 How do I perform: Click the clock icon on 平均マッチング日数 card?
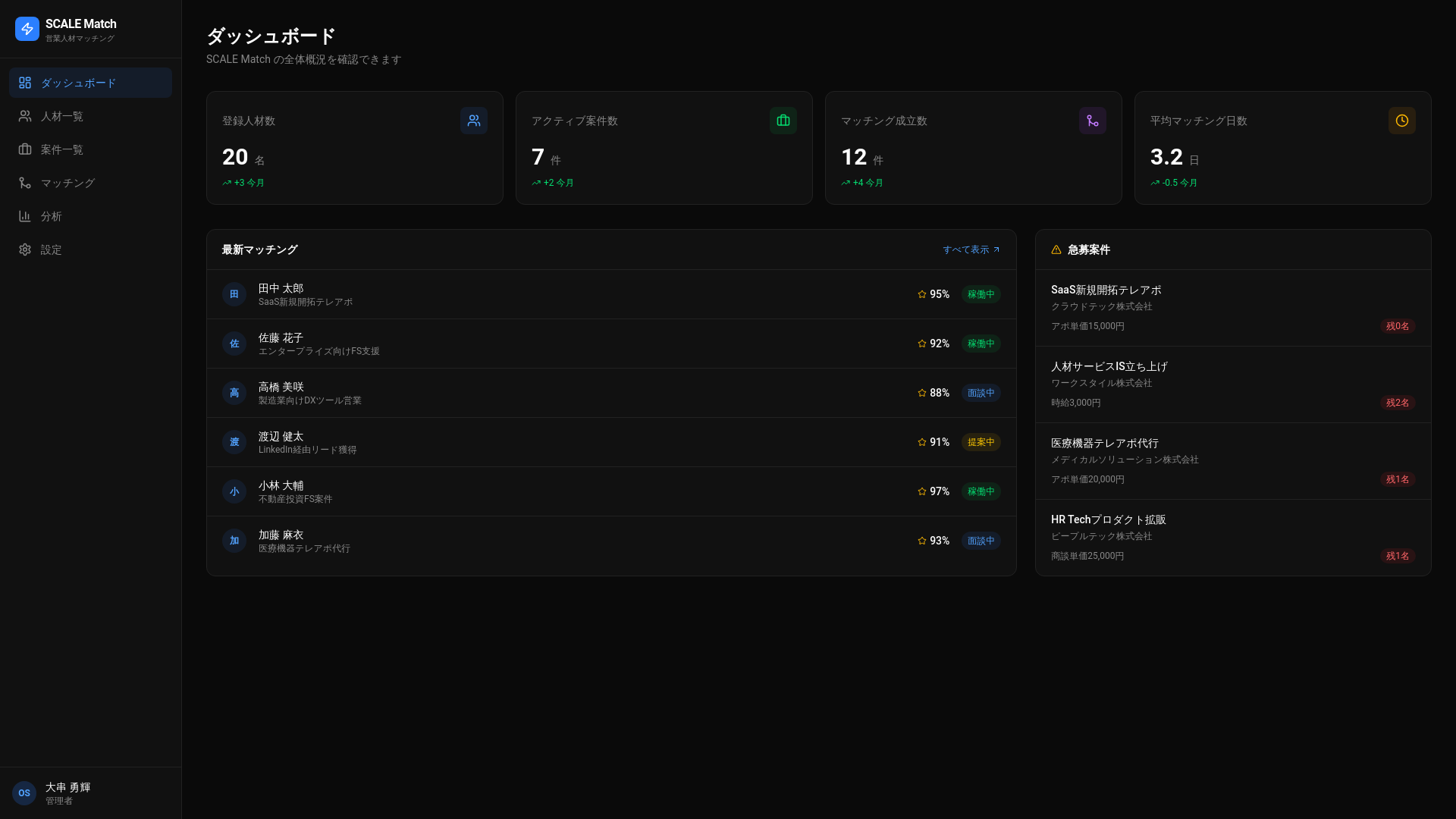[x=1402, y=121]
